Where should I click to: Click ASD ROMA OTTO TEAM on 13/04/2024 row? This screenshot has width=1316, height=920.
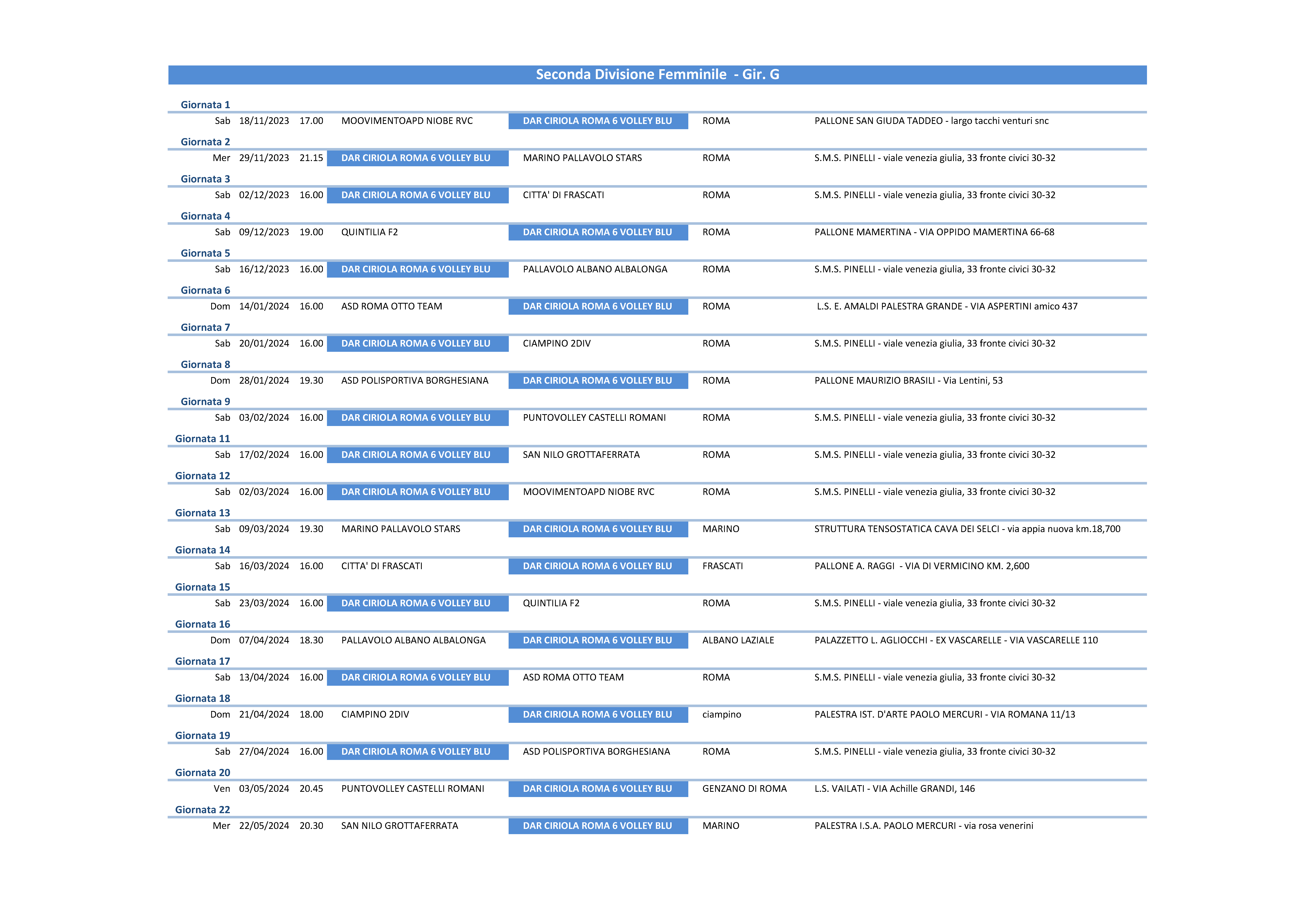tap(573, 678)
